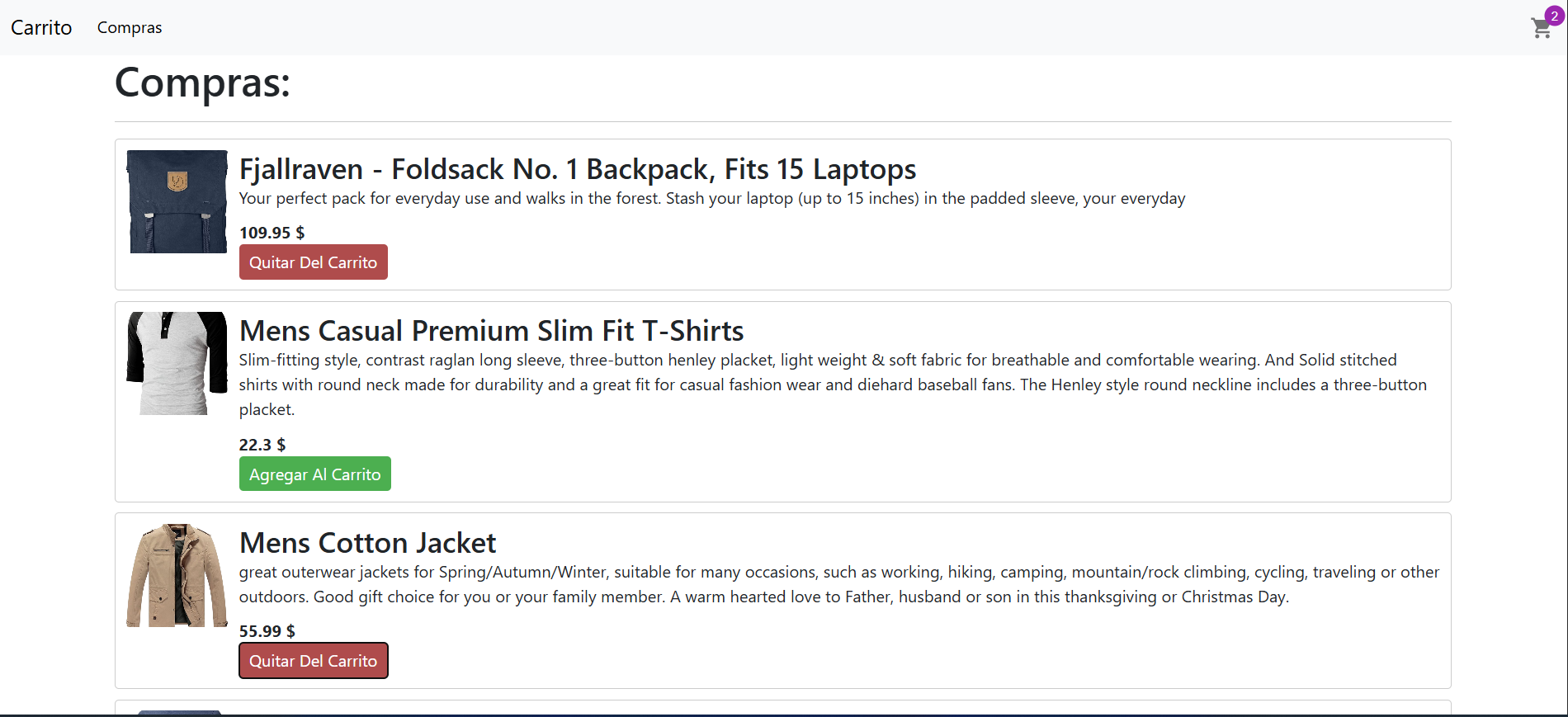Click the Fjallraven Foldsack backpack title

tap(577, 169)
